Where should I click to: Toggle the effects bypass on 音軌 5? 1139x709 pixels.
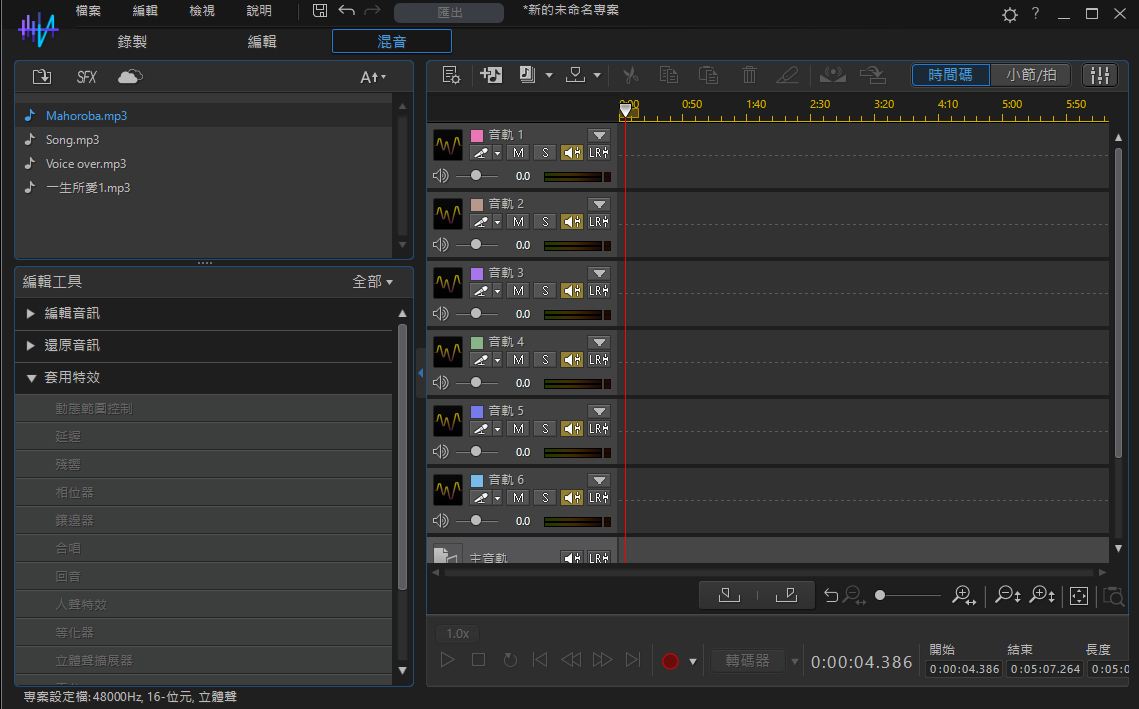coord(572,429)
